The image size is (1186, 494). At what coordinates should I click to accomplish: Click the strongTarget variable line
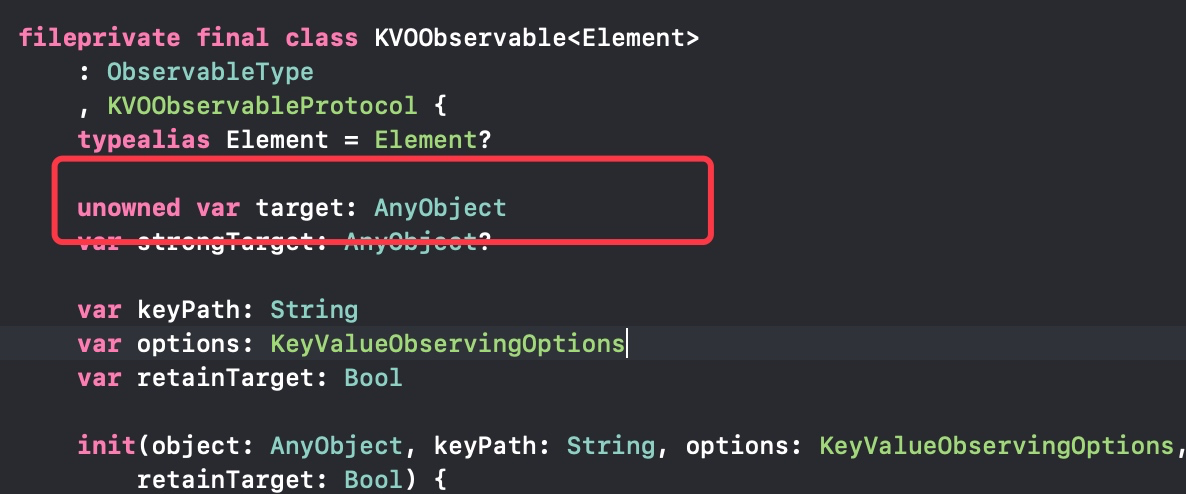[284, 242]
